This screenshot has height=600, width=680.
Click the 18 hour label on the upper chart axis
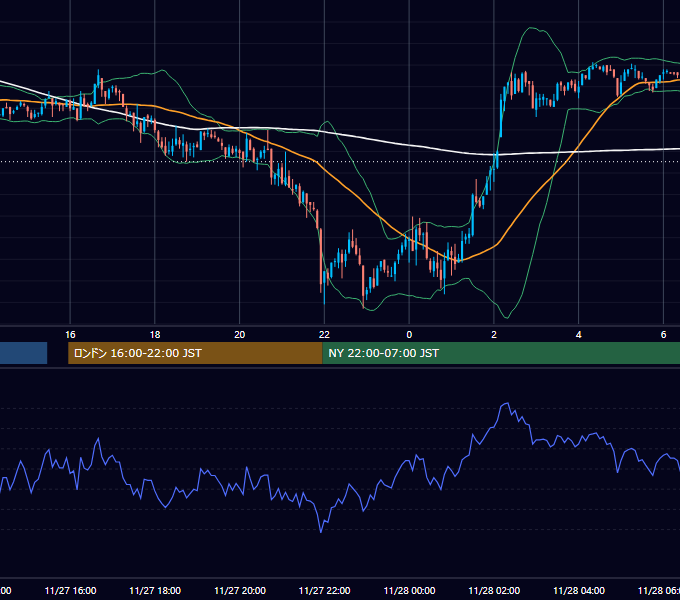(x=155, y=335)
